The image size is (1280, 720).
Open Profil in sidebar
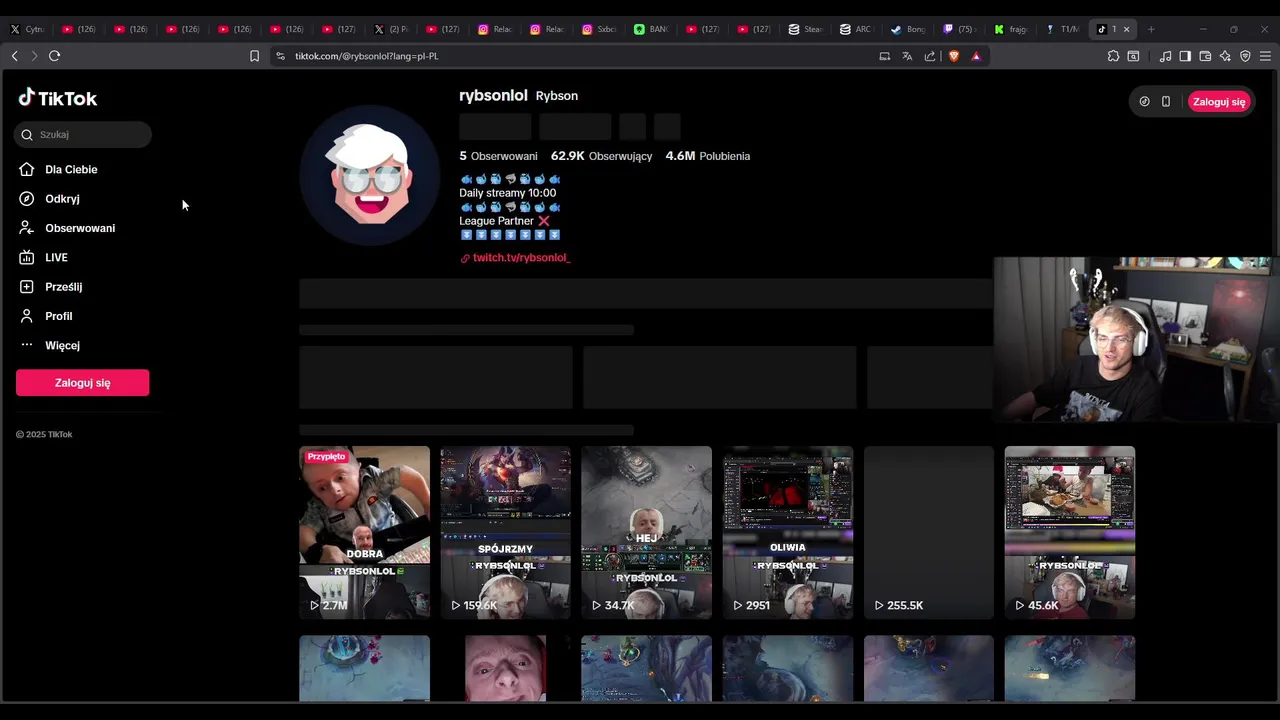click(58, 316)
